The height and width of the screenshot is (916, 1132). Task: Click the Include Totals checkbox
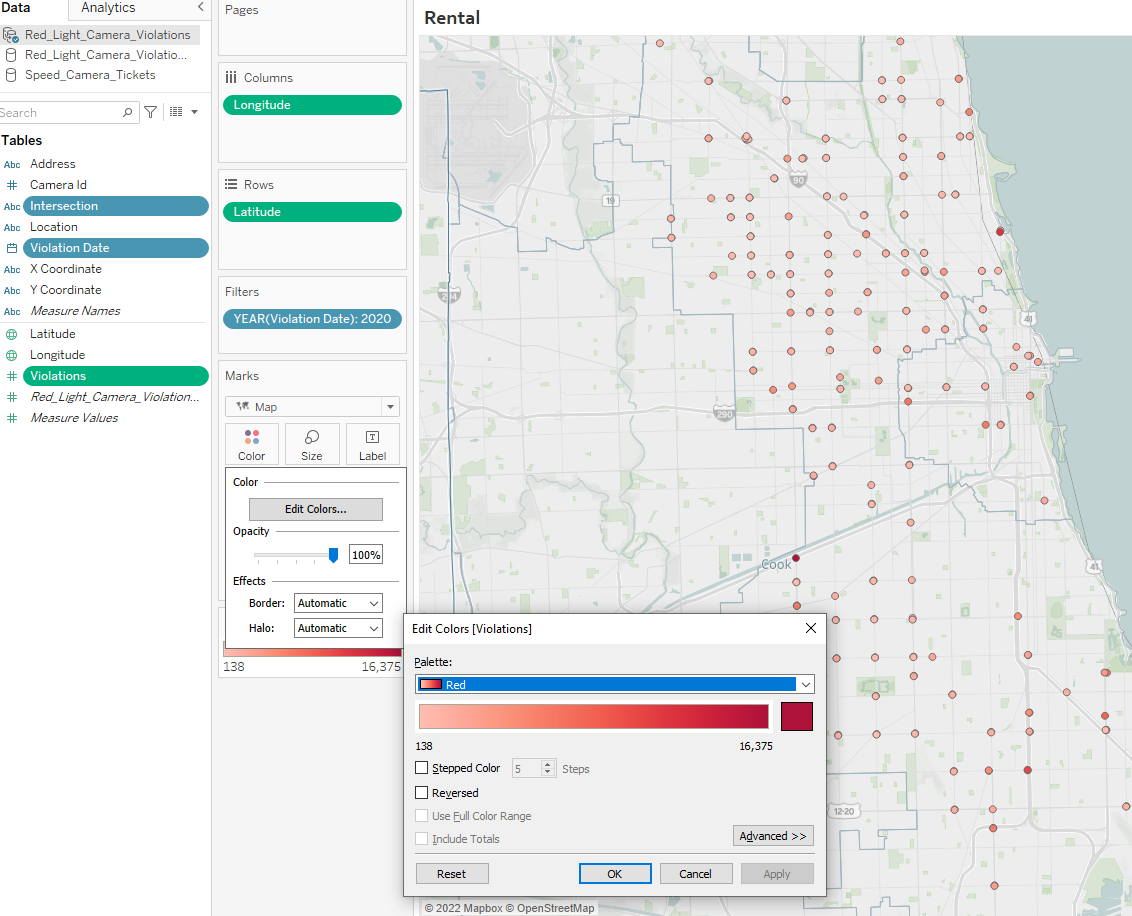[422, 838]
